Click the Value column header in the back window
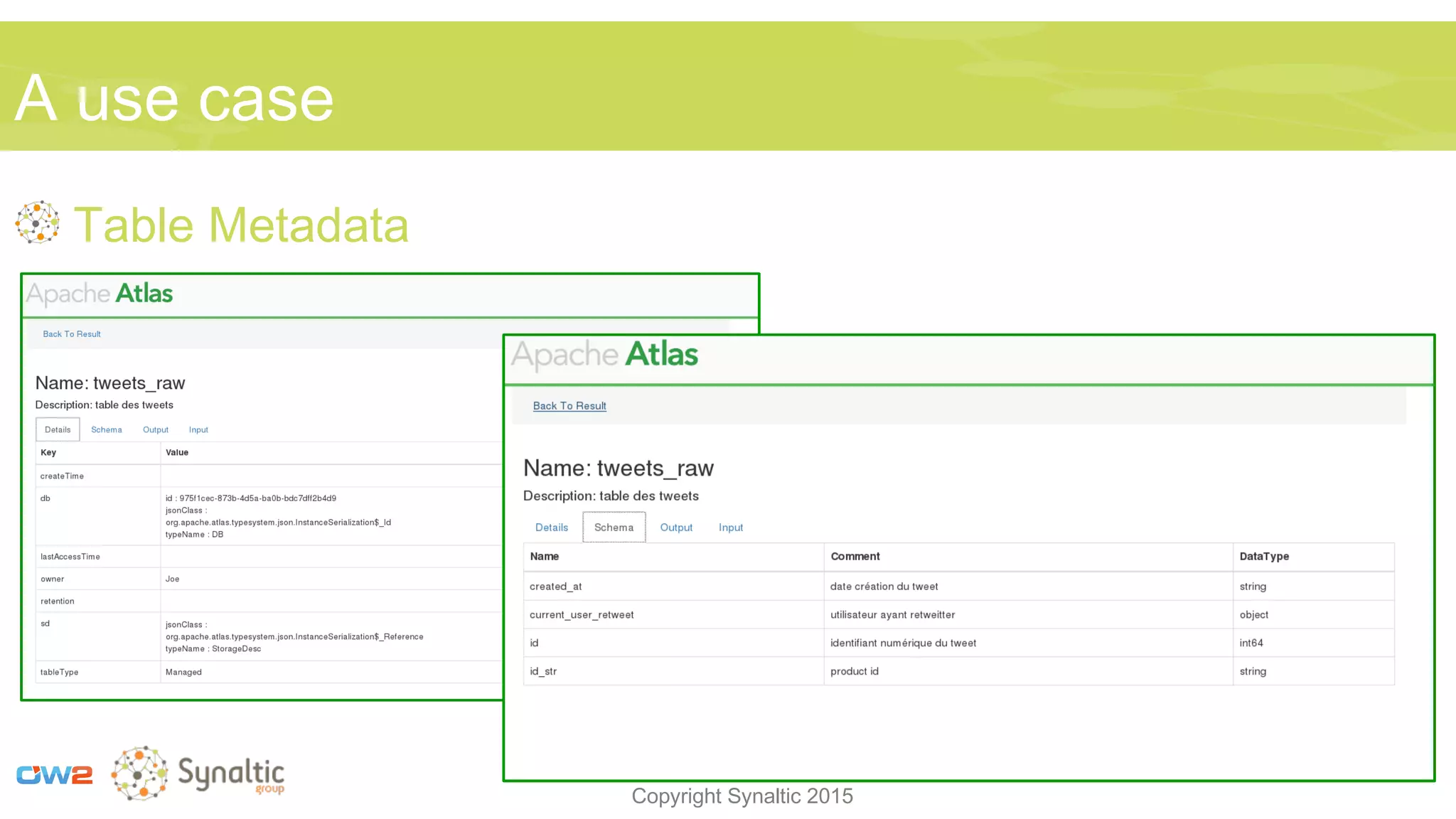This screenshot has width=1456, height=819. 331,453
